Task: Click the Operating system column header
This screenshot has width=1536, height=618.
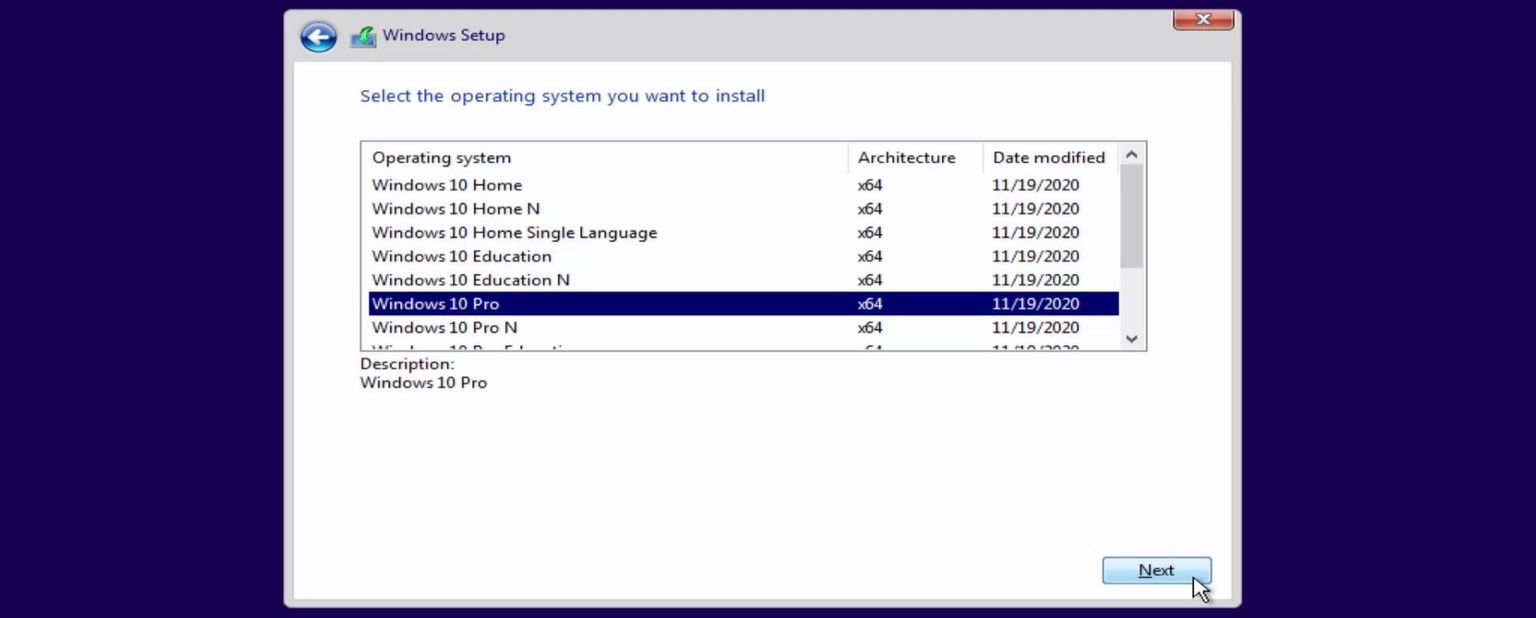Action: [x=441, y=157]
